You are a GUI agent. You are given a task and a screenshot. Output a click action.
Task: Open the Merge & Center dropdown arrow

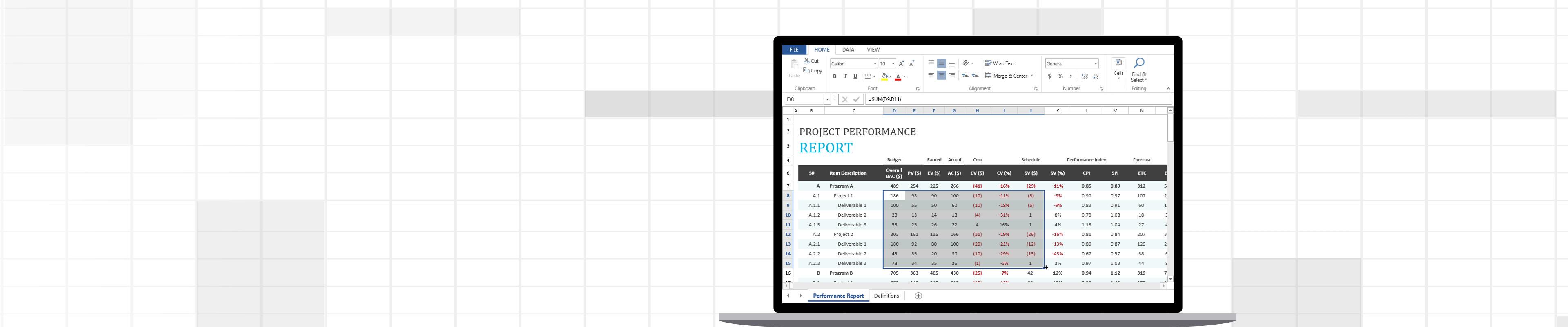[1033, 76]
